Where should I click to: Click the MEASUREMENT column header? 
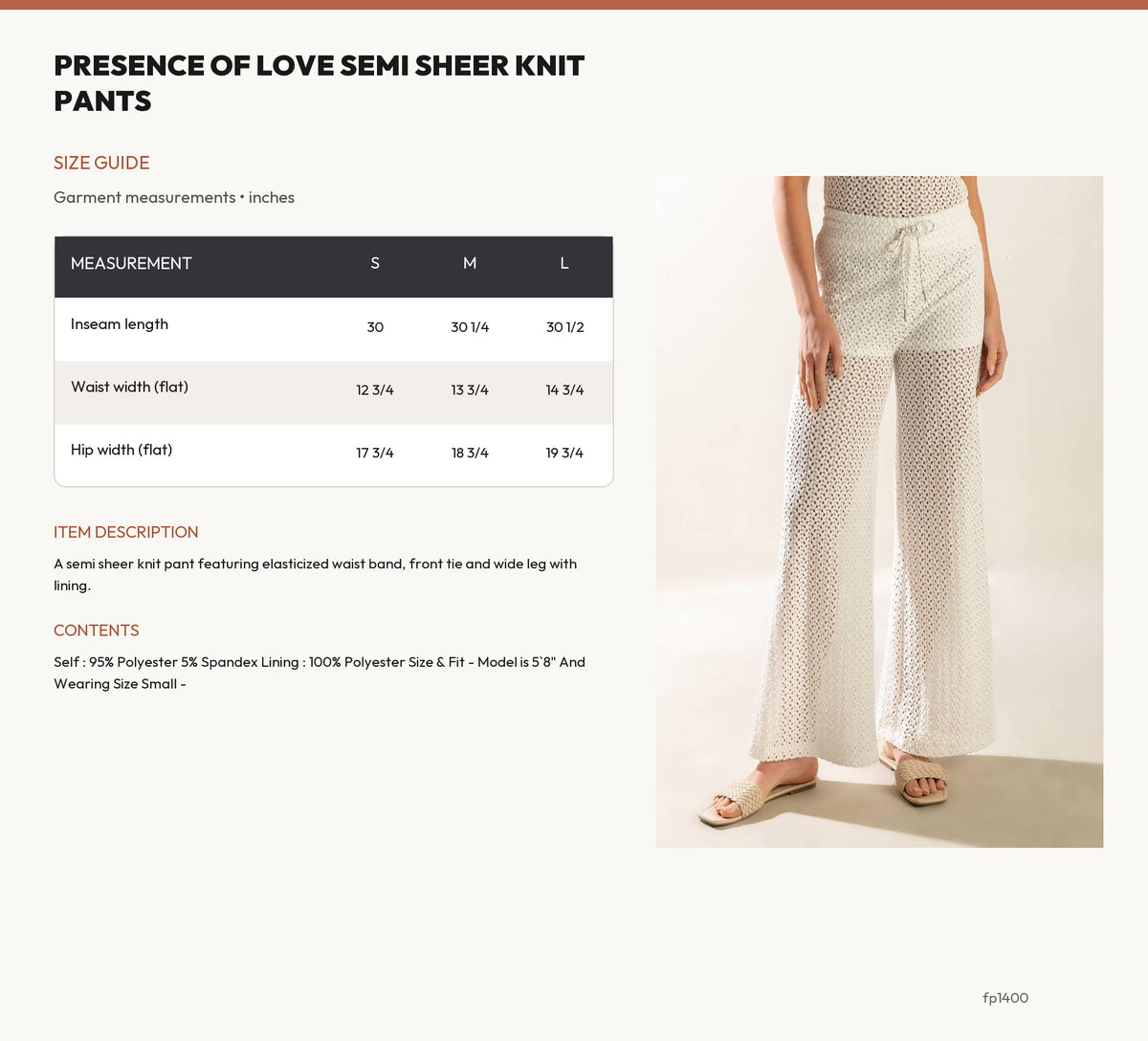(x=131, y=263)
